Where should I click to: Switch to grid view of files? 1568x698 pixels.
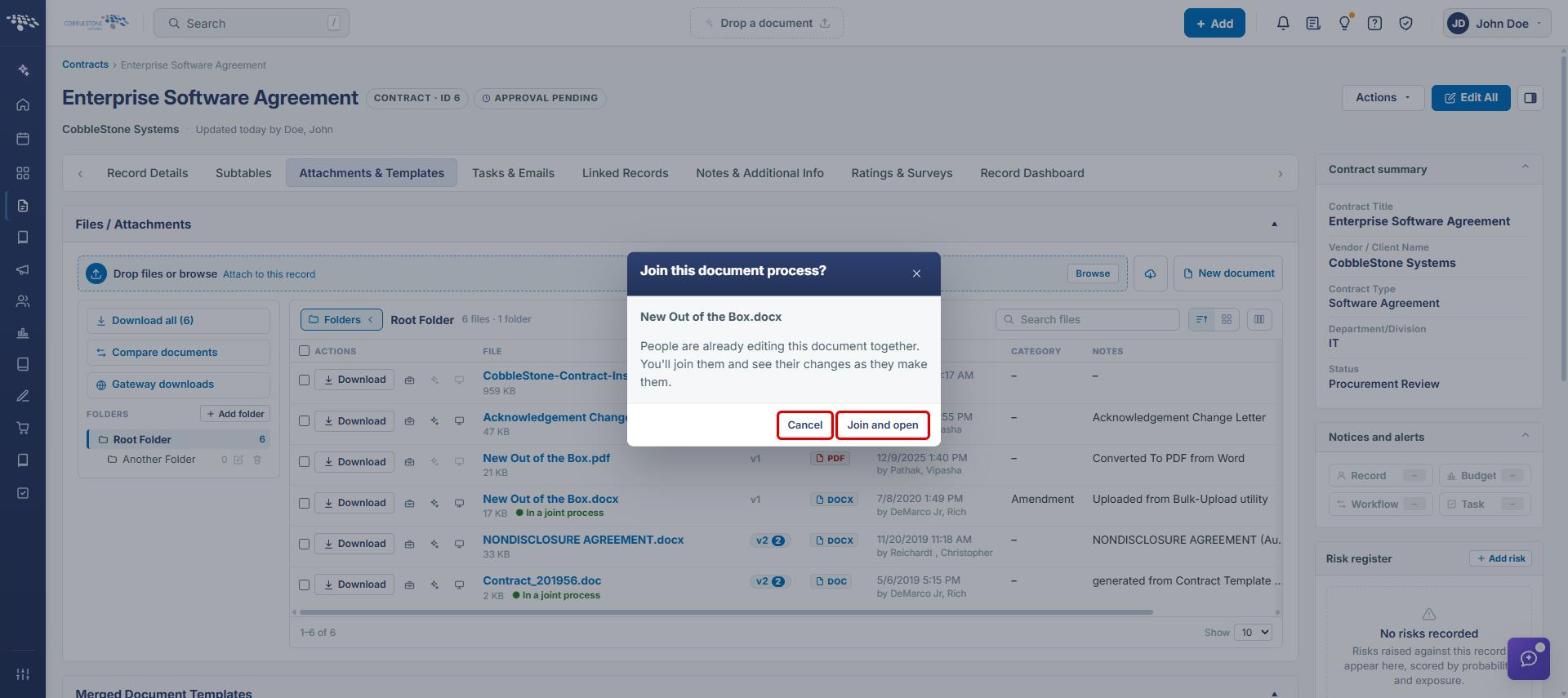[x=1226, y=319]
